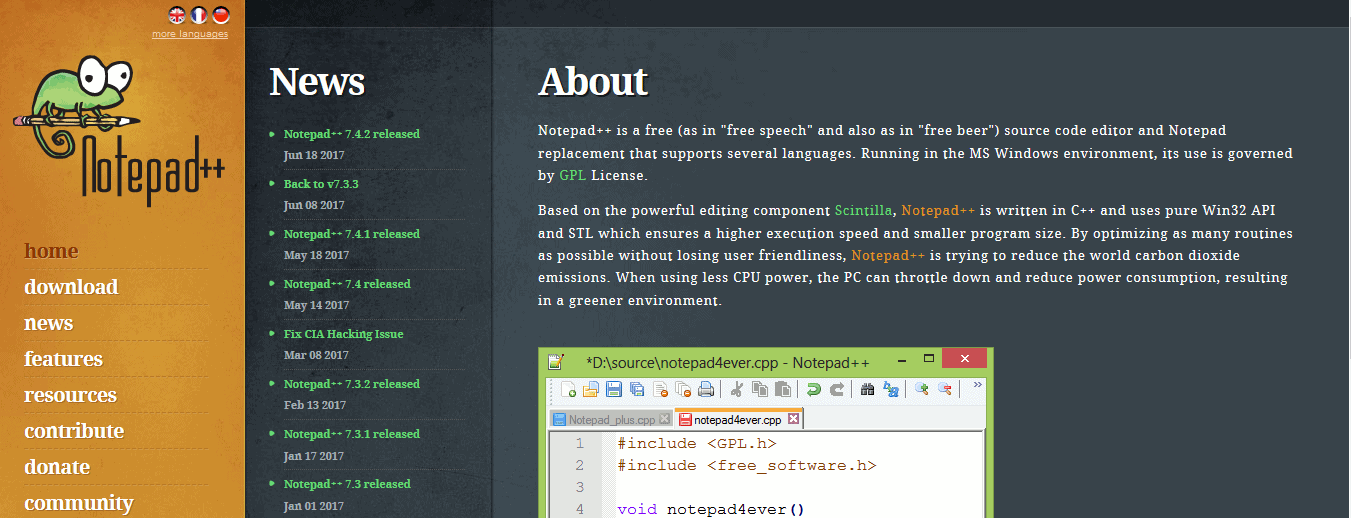
Task: Close the Notepad_plus.cpp tab
Action: 665,419
